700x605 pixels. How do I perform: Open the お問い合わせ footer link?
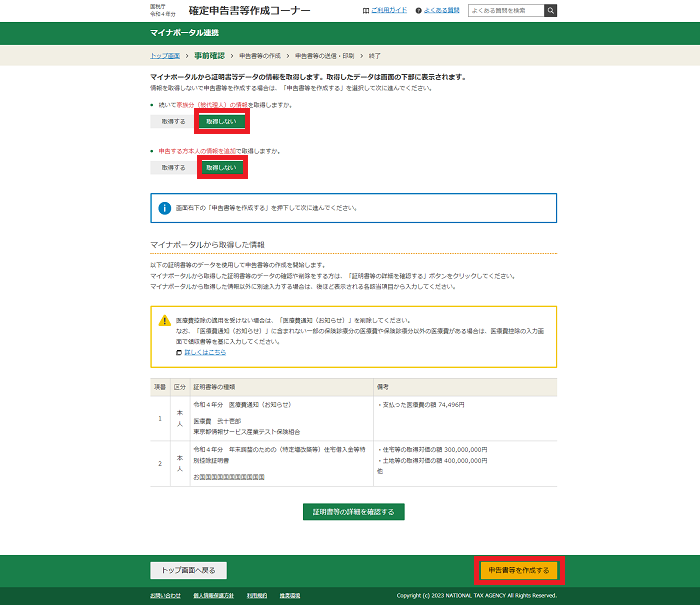[x=166, y=595]
